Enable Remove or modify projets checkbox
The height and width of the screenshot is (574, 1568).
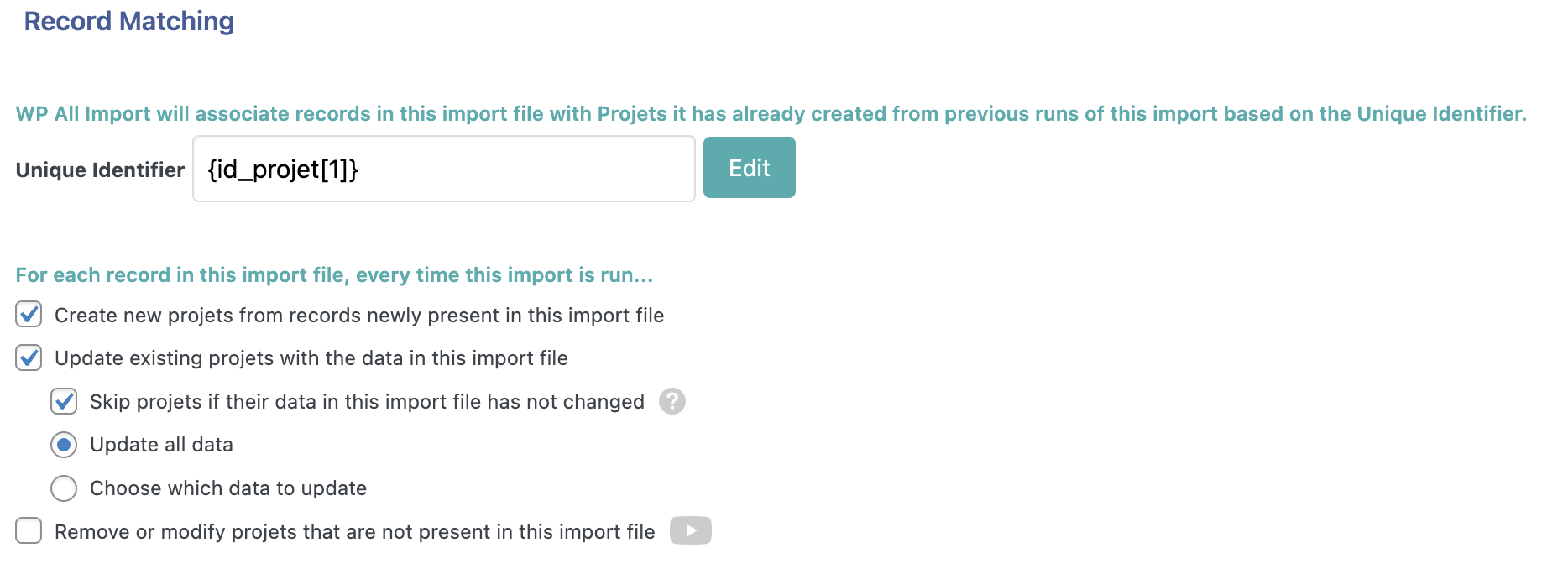click(29, 530)
